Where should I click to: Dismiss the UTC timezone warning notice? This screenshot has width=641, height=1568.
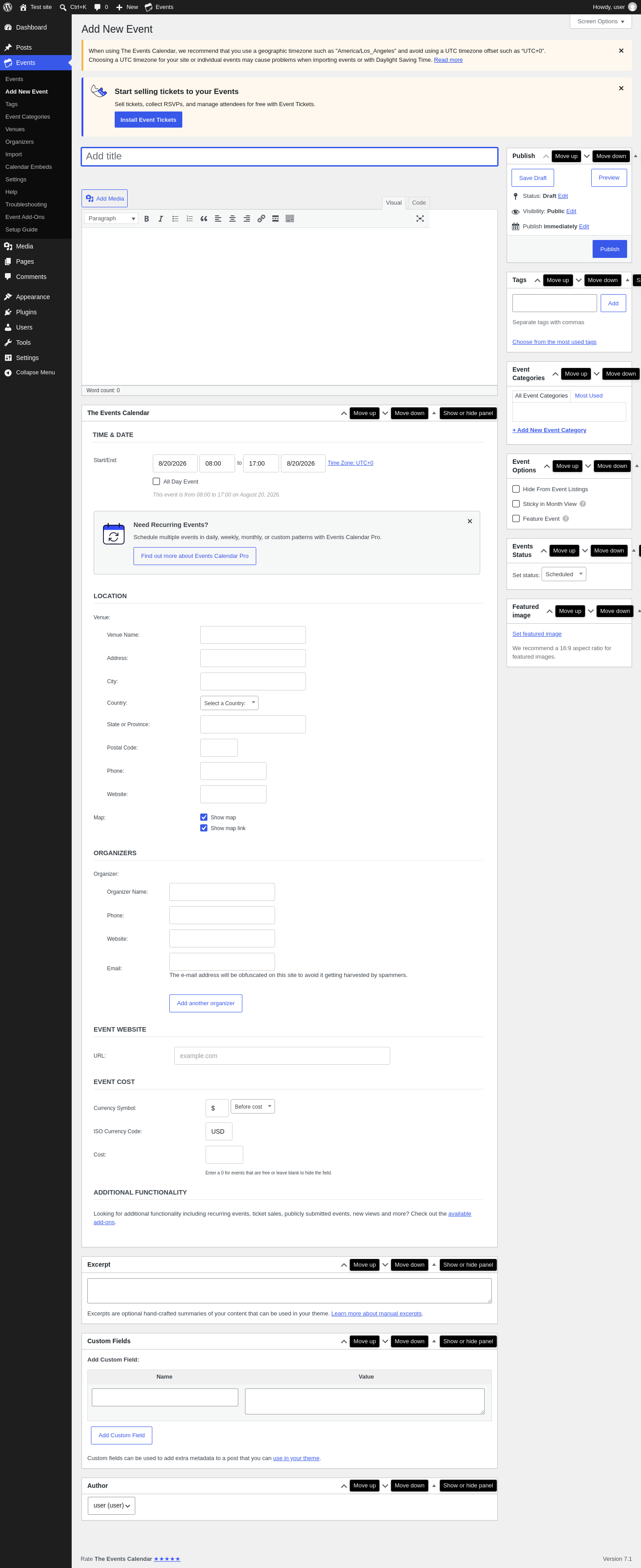tap(621, 51)
